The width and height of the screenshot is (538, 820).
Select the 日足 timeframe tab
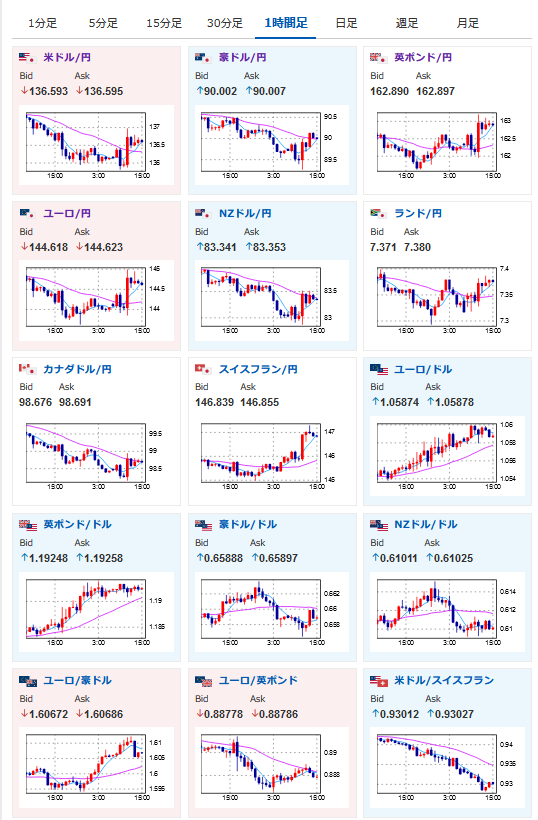tap(346, 23)
